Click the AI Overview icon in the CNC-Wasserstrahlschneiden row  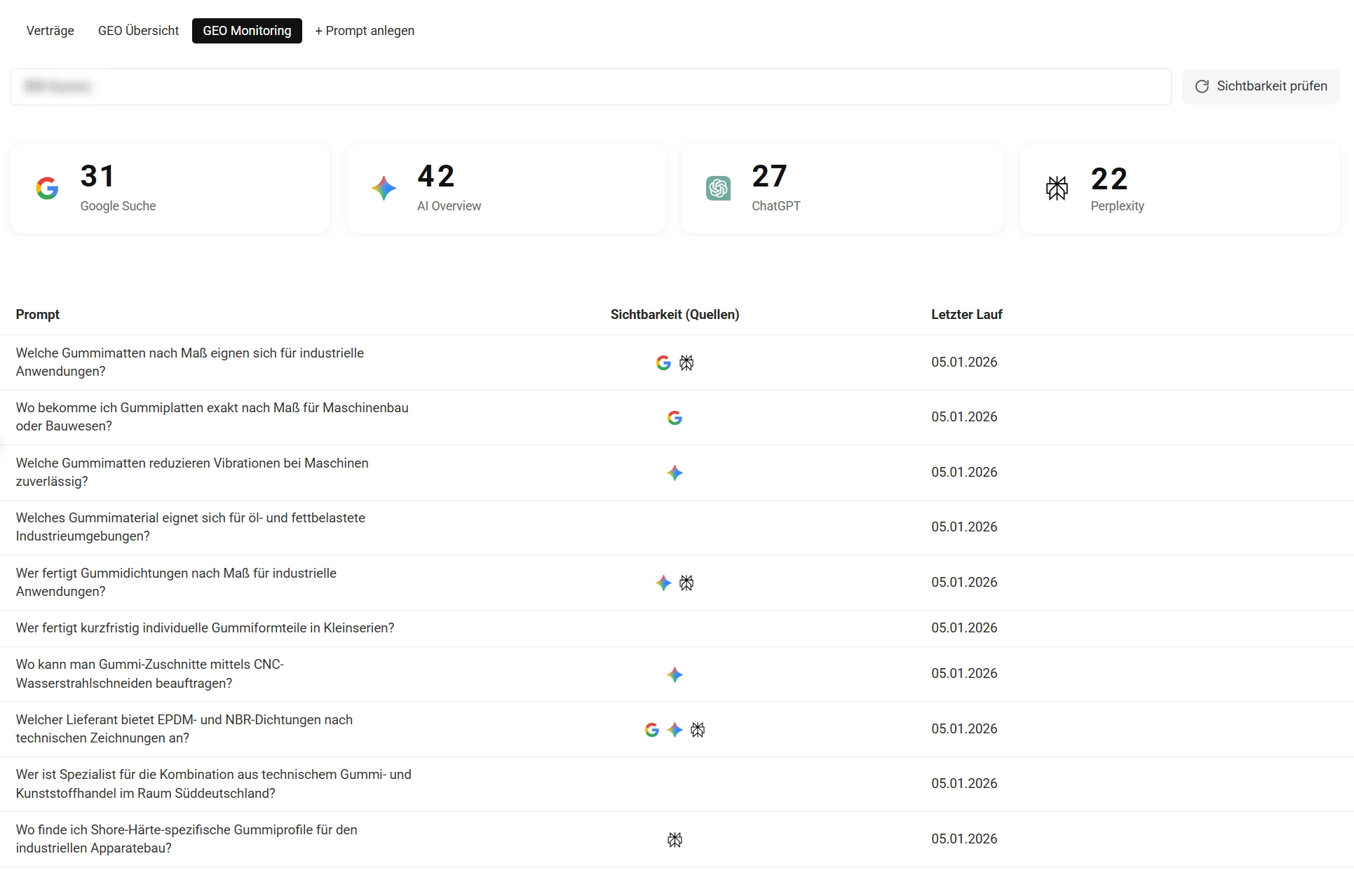(675, 674)
